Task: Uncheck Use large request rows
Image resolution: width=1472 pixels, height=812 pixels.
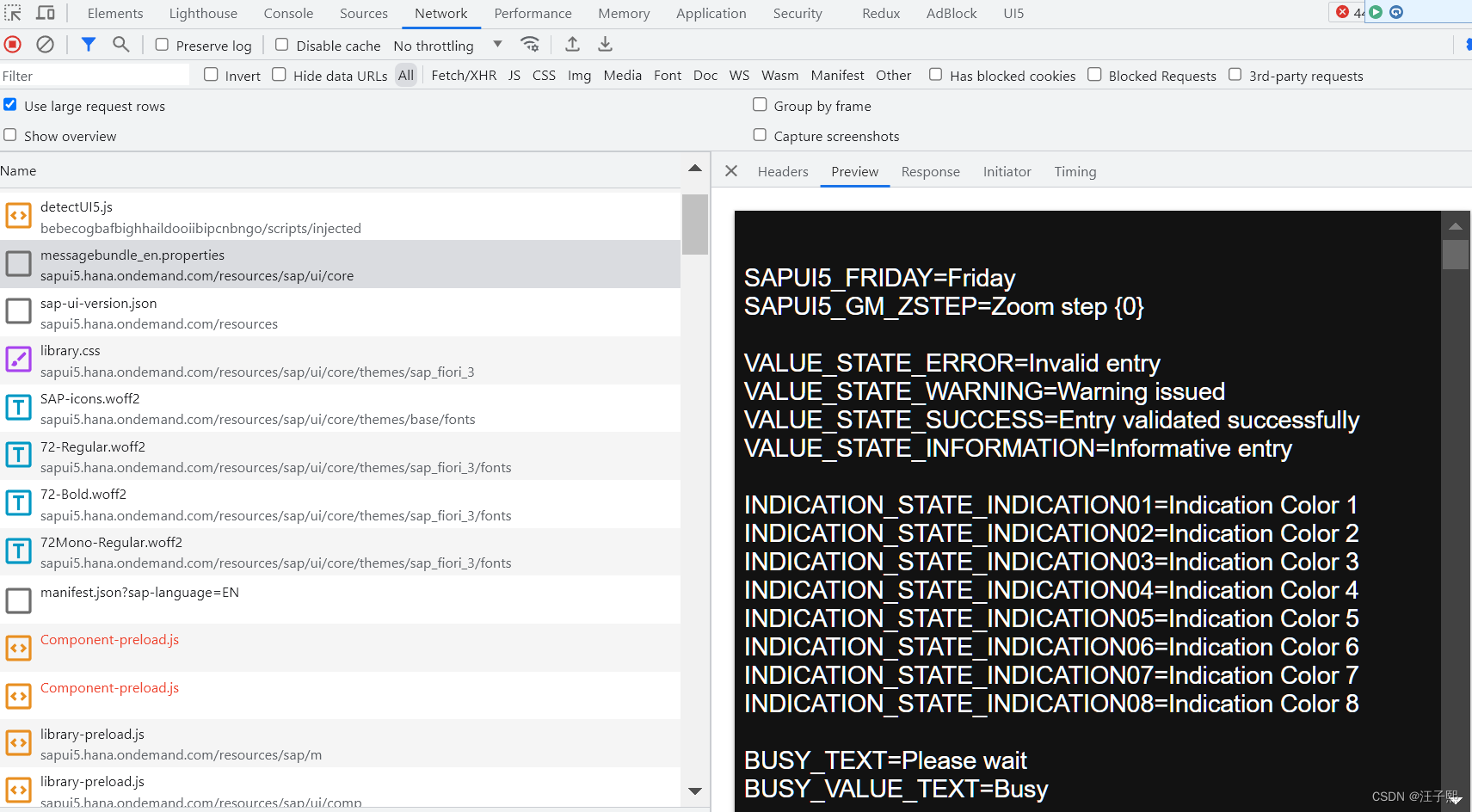Action: click(10, 105)
